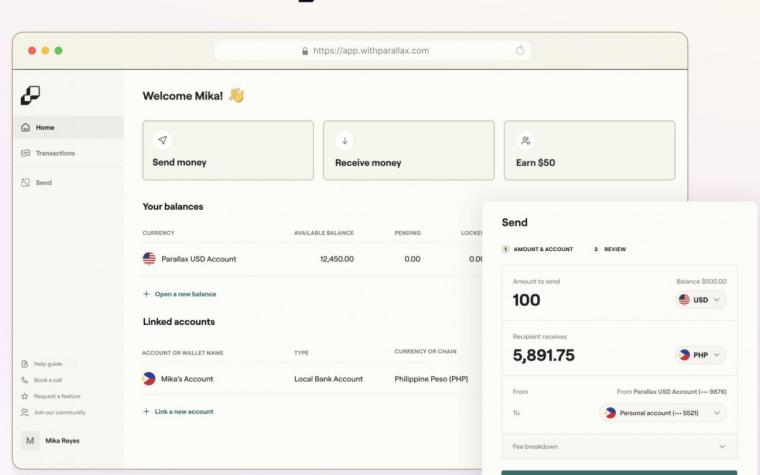This screenshot has width=760, height=475.
Task: Click the TYPE column header
Action: (x=301, y=353)
